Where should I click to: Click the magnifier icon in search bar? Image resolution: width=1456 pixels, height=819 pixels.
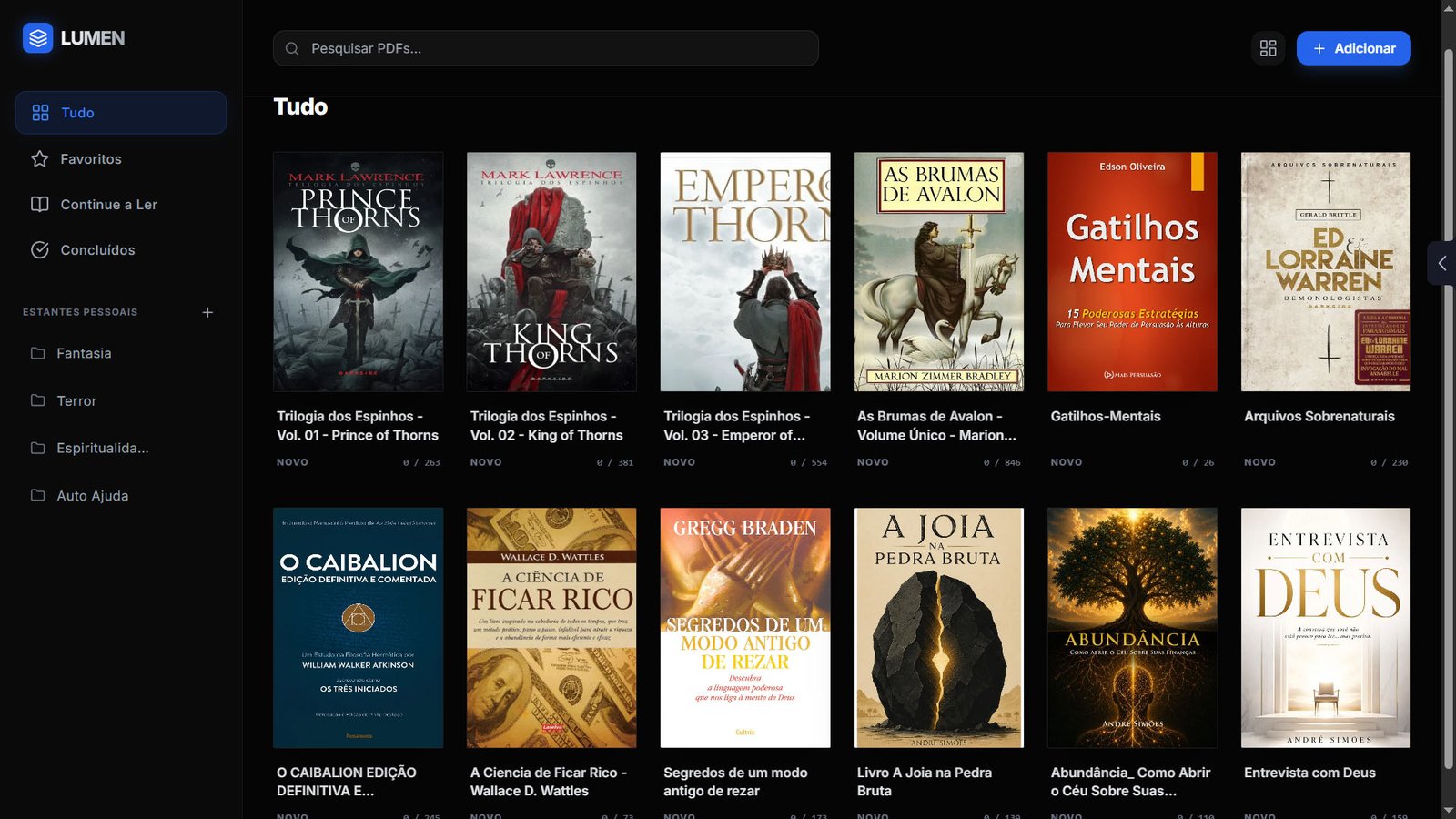292,48
